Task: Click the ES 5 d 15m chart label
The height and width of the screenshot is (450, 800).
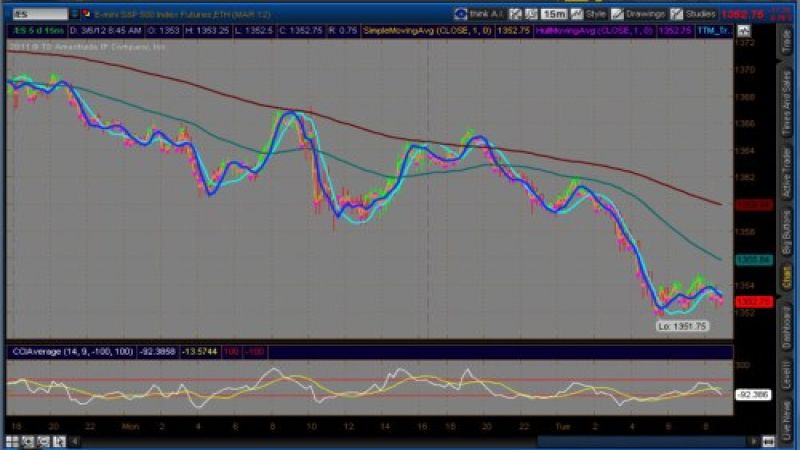Action: pos(39,31)
